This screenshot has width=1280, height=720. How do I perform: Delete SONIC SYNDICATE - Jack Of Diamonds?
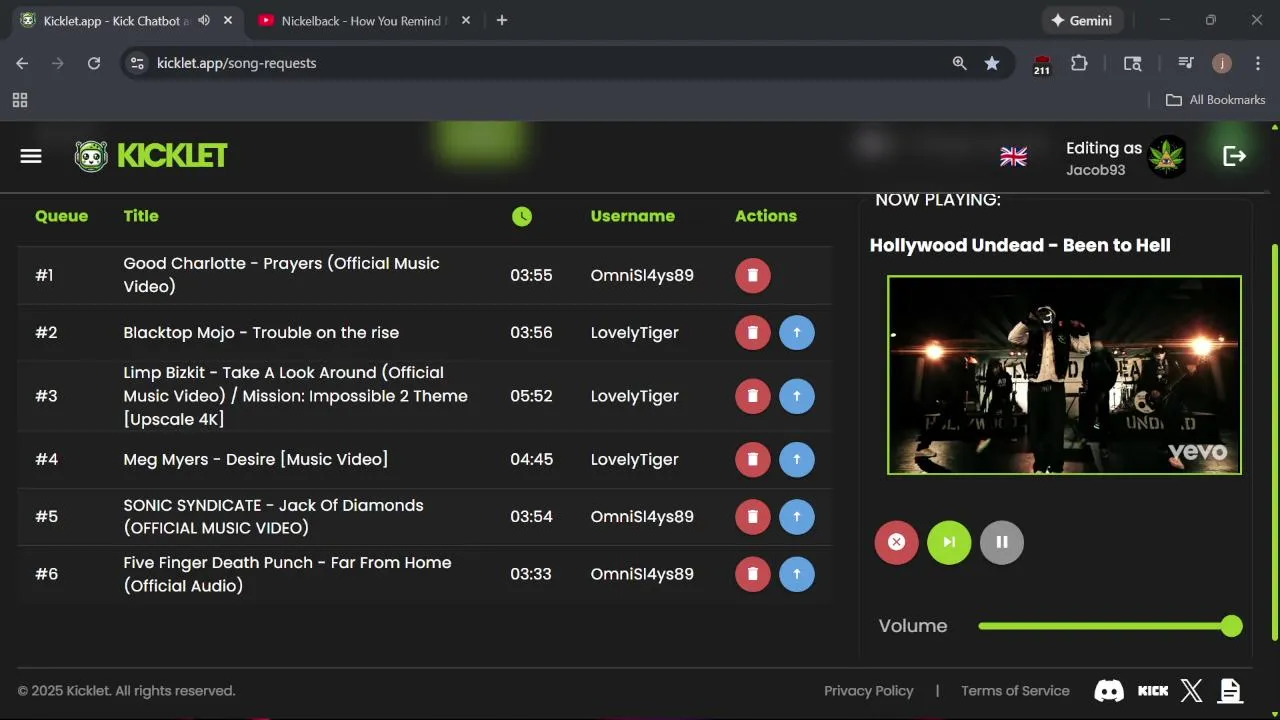753,517
